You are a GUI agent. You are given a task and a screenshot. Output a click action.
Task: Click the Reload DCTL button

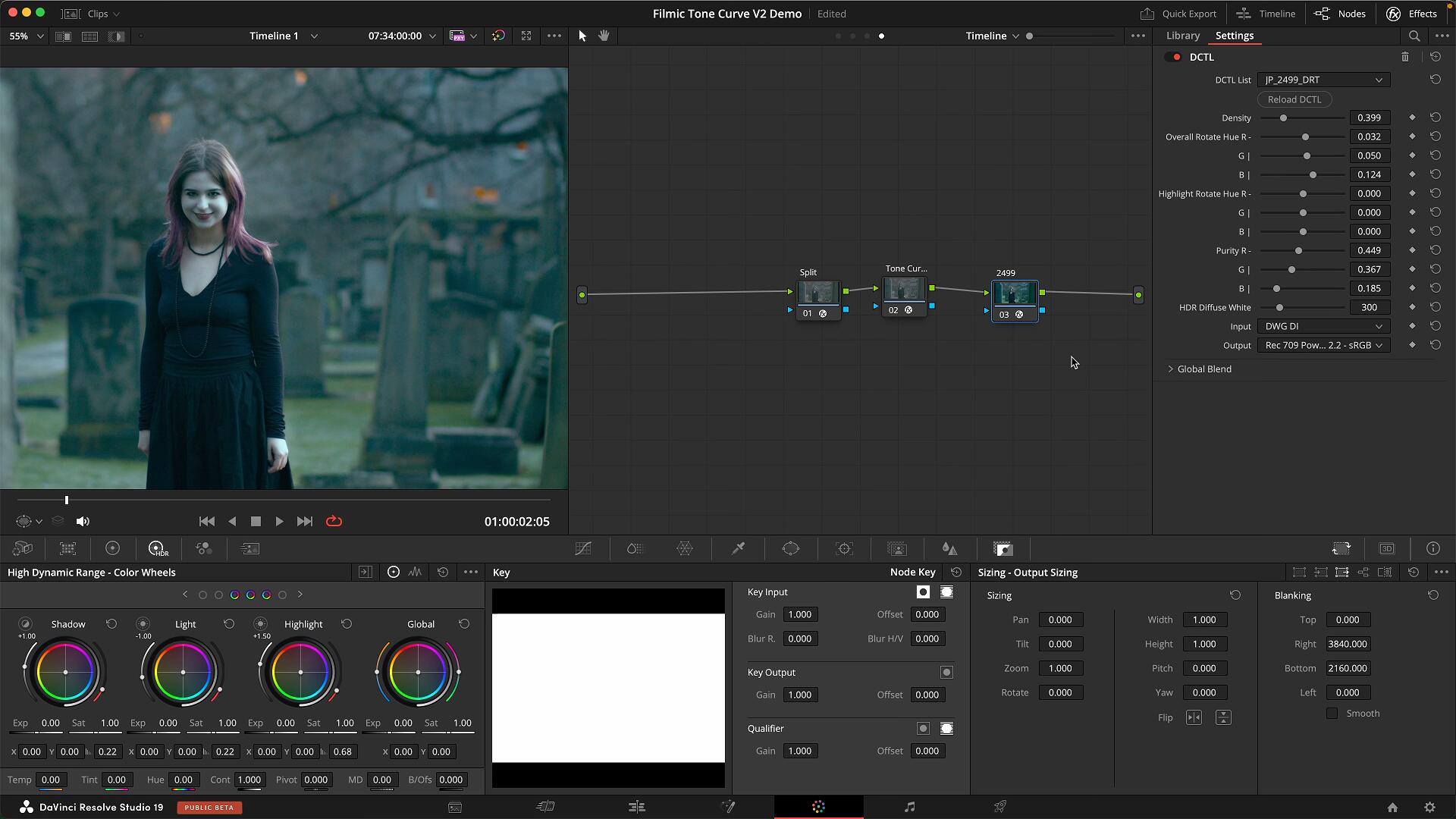[1294, 99]
